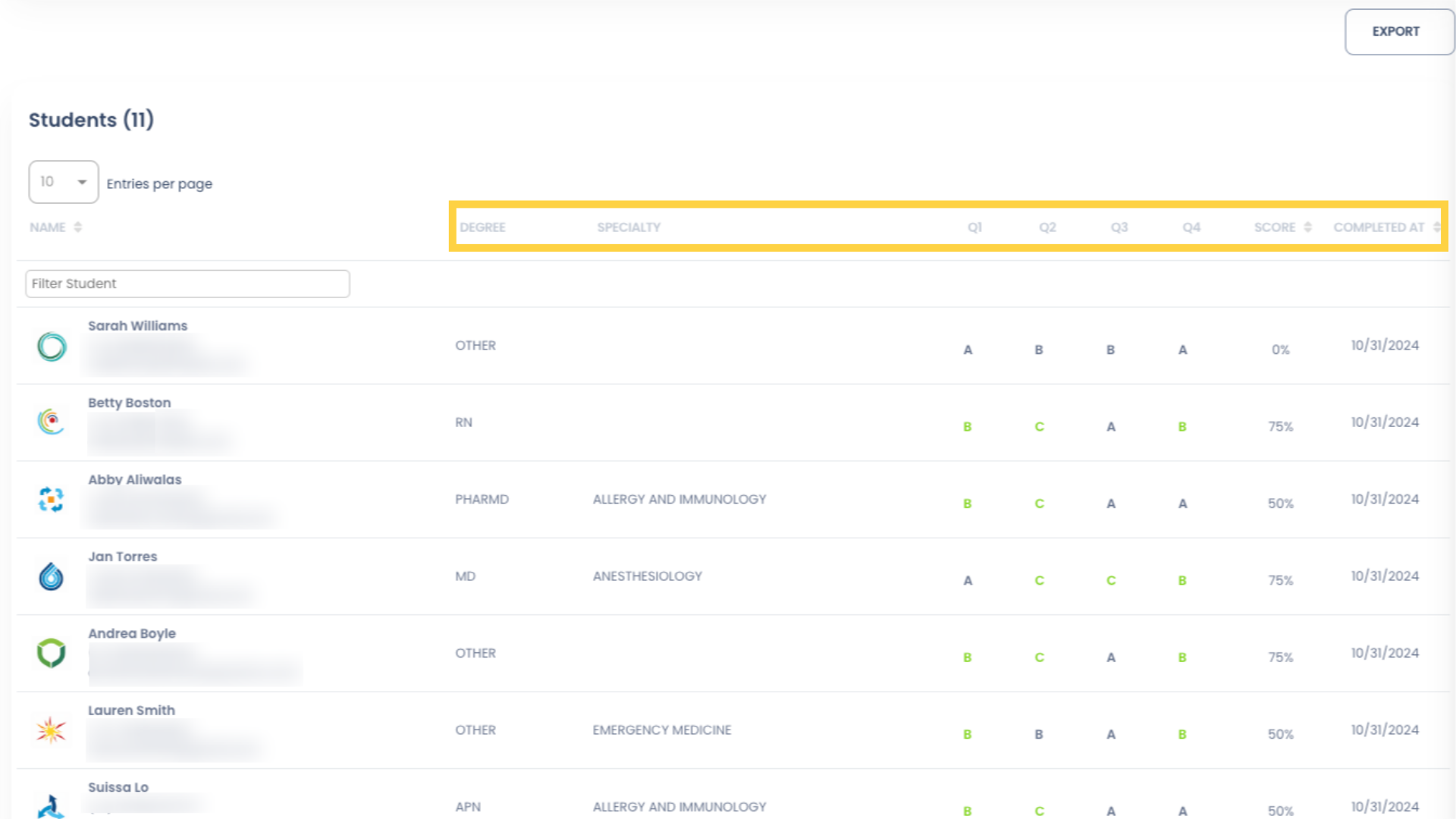Viewport: 1456px width, 819px height.
Task: Click the 10 entries per page selector
Action: 63,182
